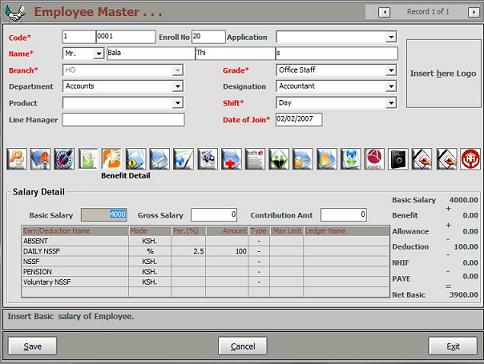Open the Application dropdown
This screenshot has height=364, width=484.
[x=391, y=37]
